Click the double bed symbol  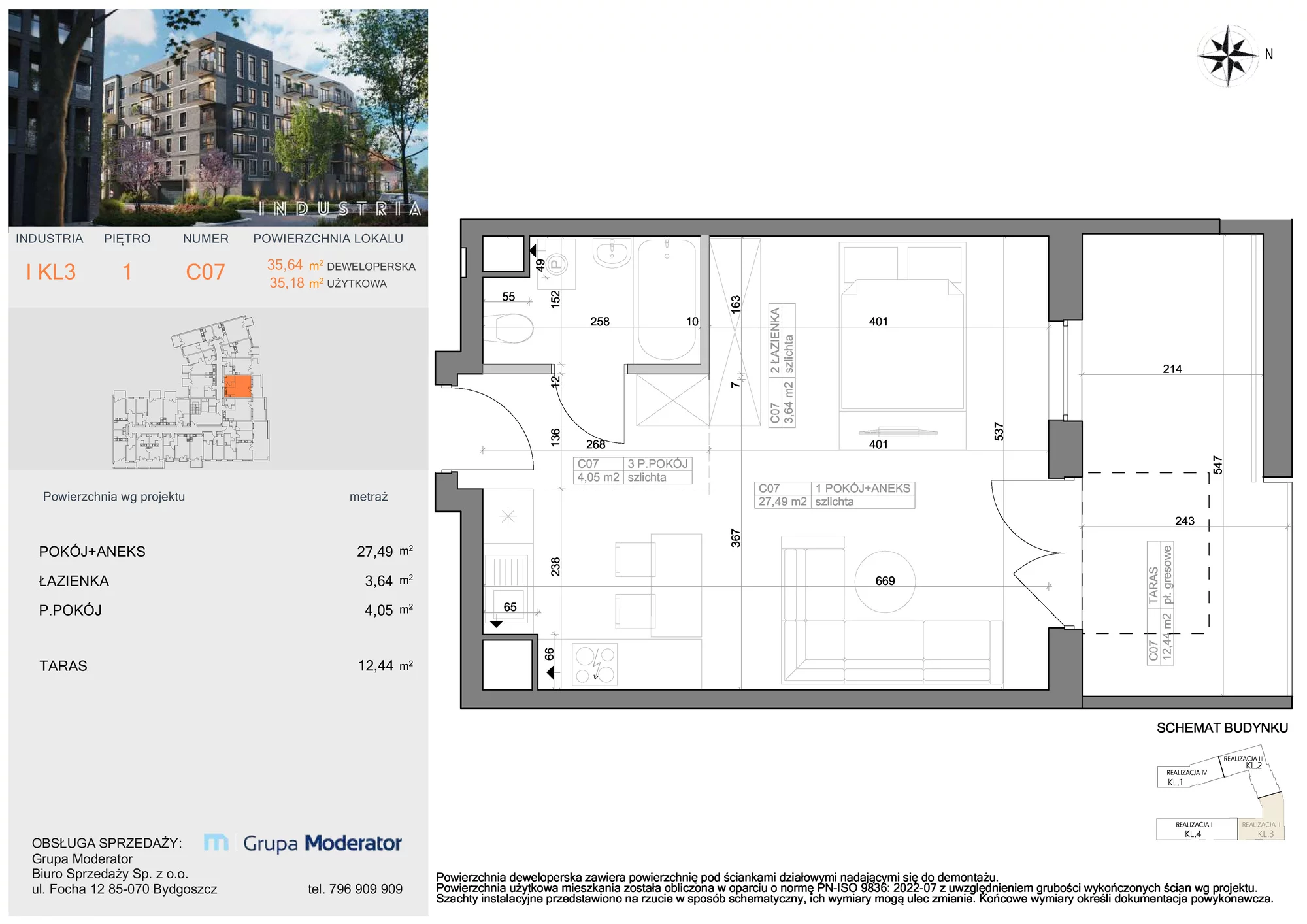click(902, 327)
